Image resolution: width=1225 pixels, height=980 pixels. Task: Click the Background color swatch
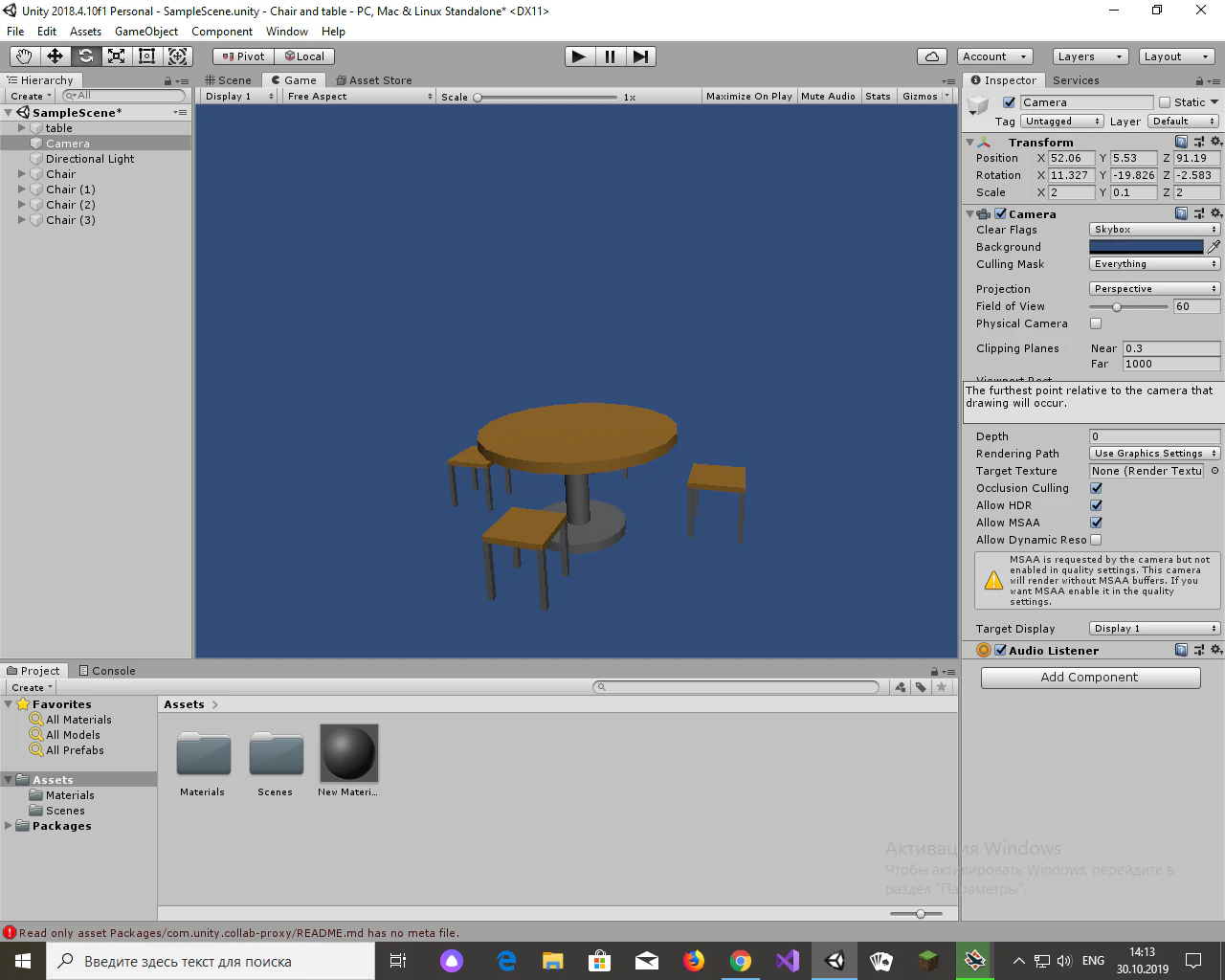click(1147, 247)
